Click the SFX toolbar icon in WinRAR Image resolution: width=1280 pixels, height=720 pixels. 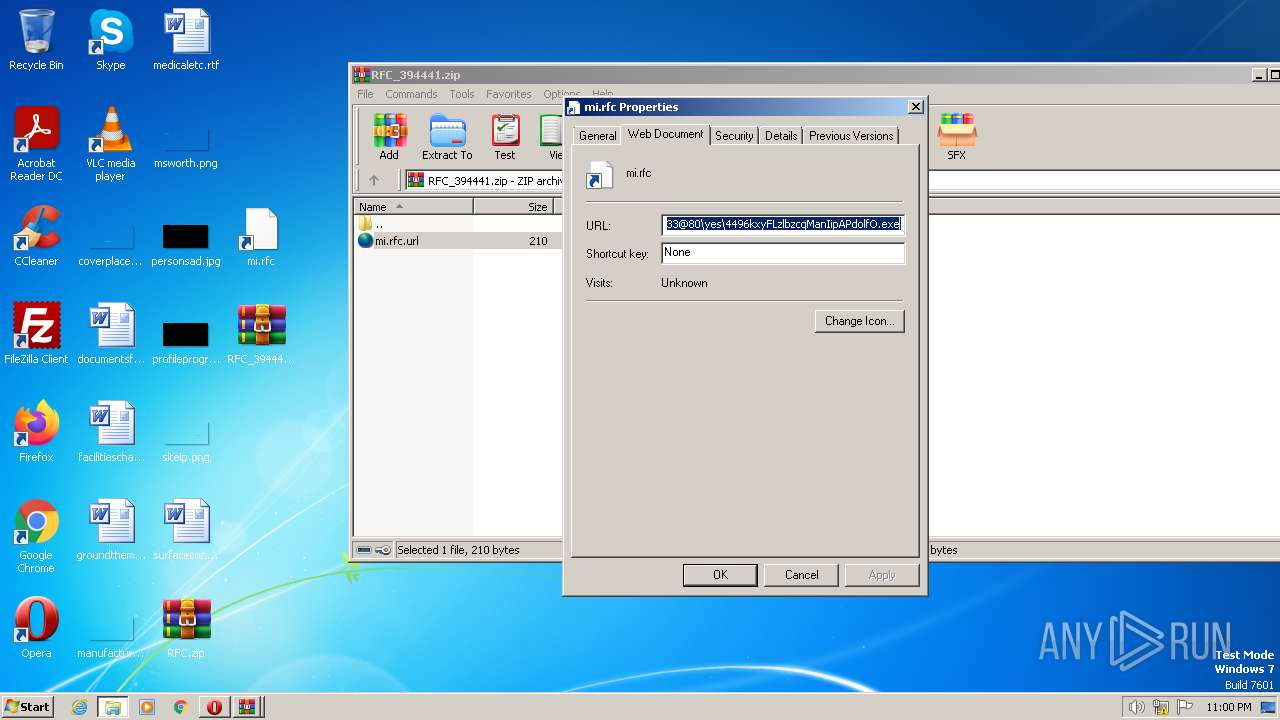[957, 137]
